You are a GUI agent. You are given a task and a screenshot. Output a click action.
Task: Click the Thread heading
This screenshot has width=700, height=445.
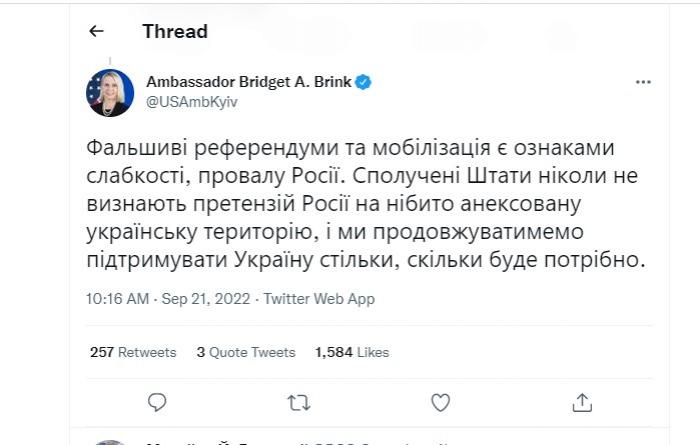[175, 31]
